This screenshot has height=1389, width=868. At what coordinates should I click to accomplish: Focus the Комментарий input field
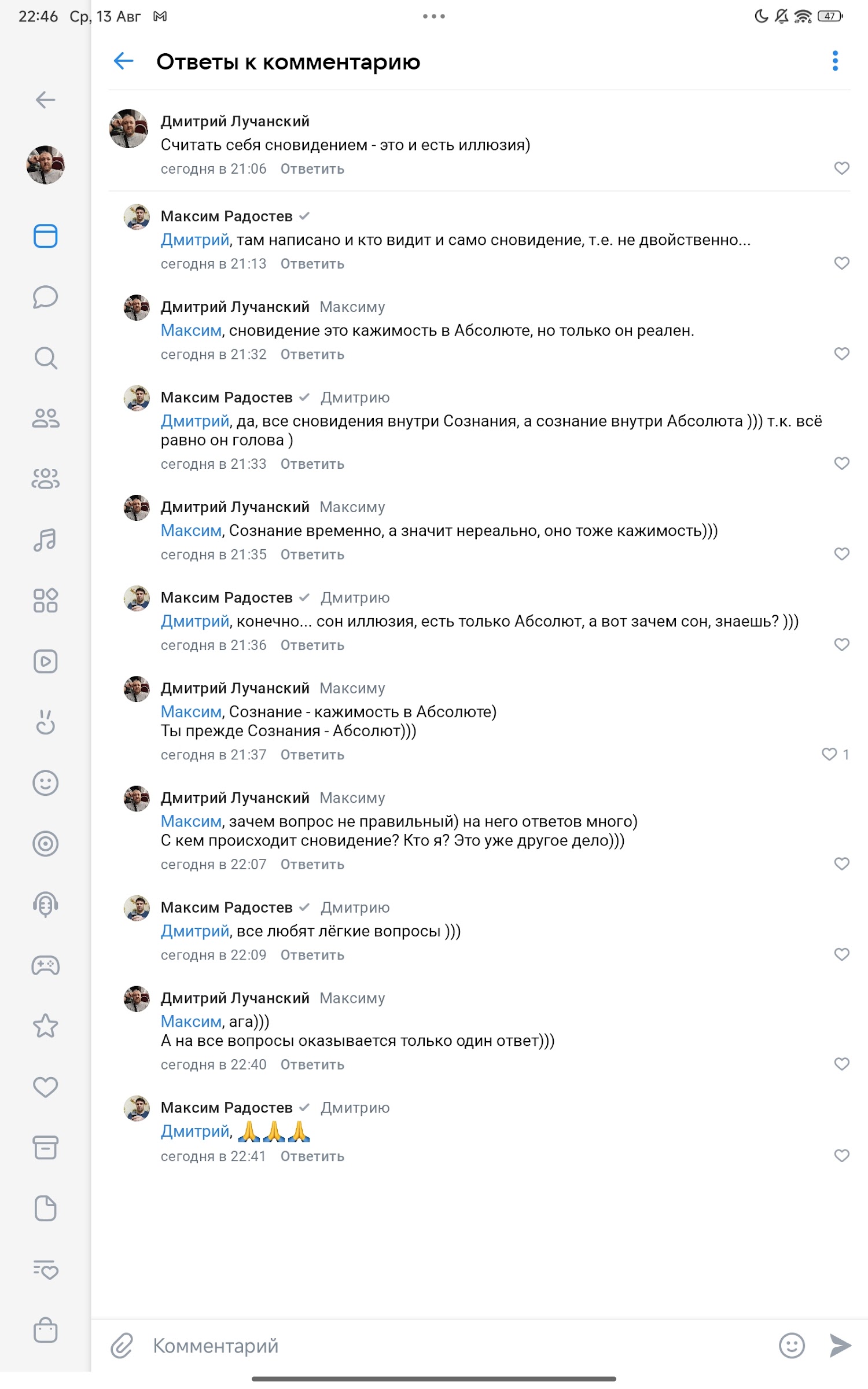coord(457,1346)
